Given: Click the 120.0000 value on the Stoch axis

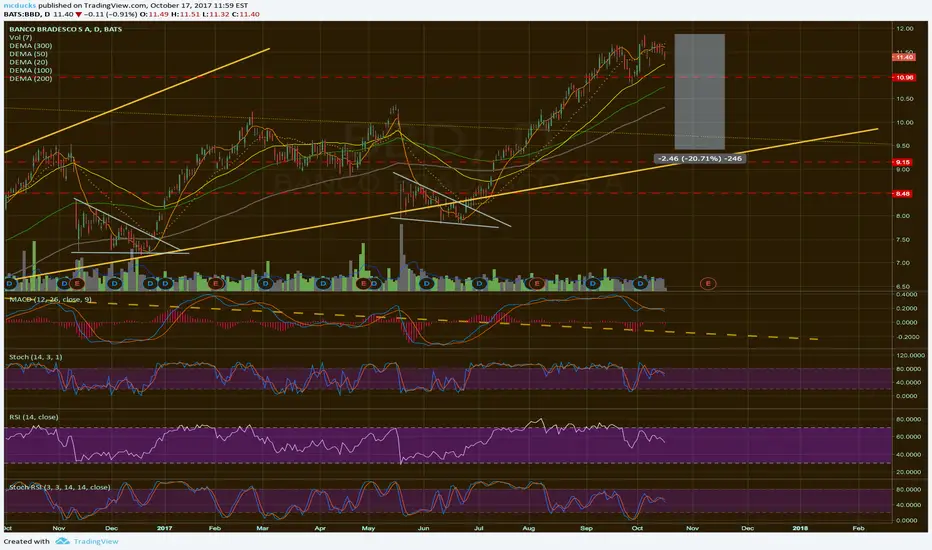Looking at the screenshot, I should [911, 356].
